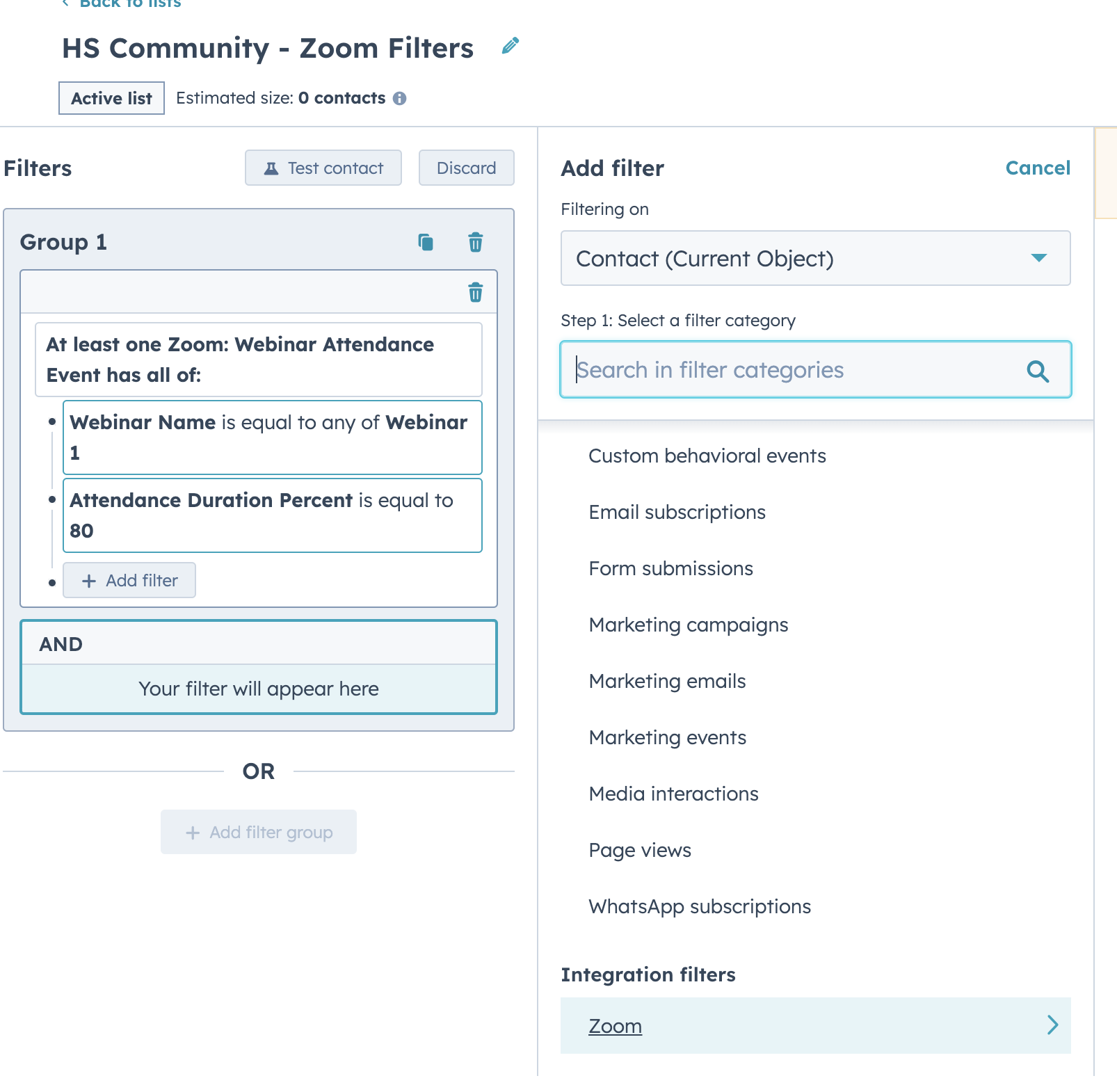Viewport: 1117px width, 1092px height.
Task: Delete Group 1 with its trash icon
Action: 476,243
